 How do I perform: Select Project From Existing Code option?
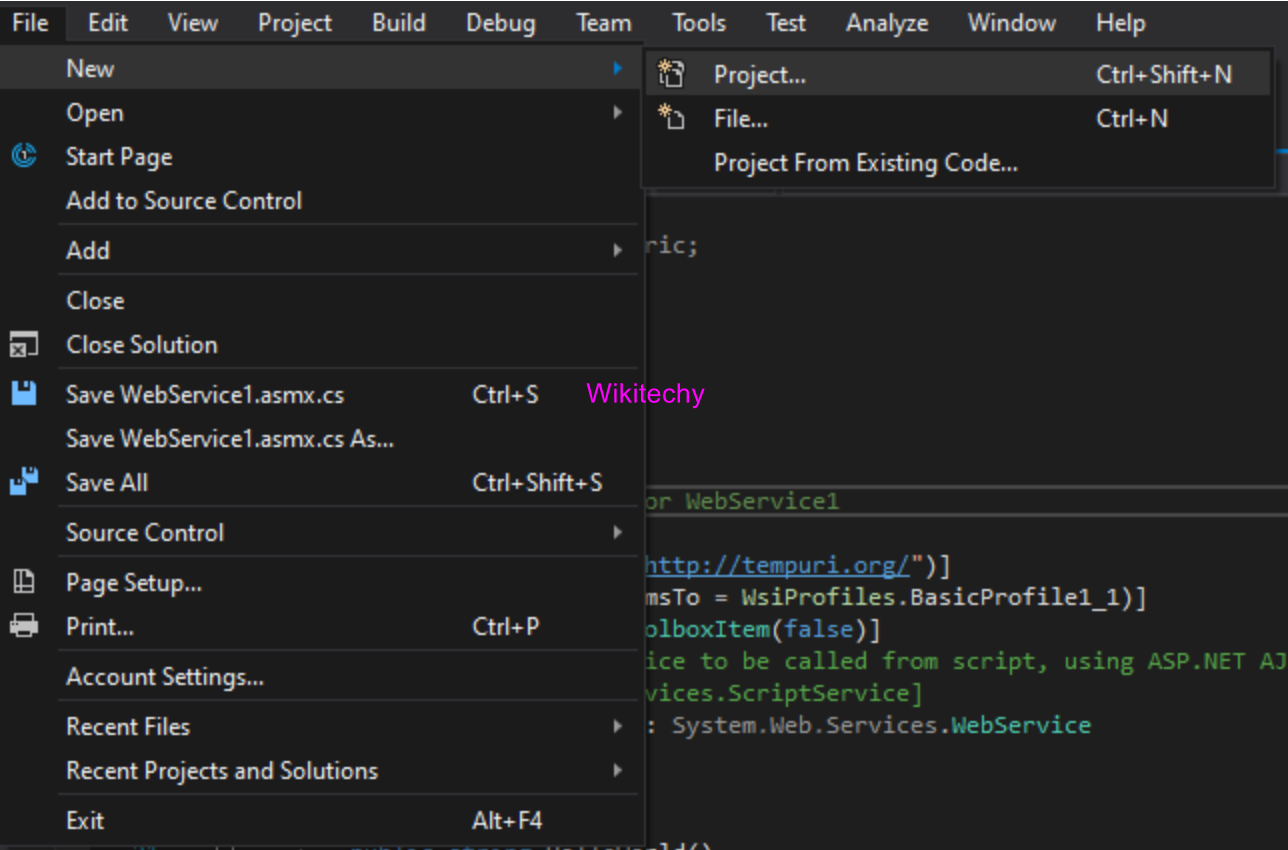(x=865, y=163)
